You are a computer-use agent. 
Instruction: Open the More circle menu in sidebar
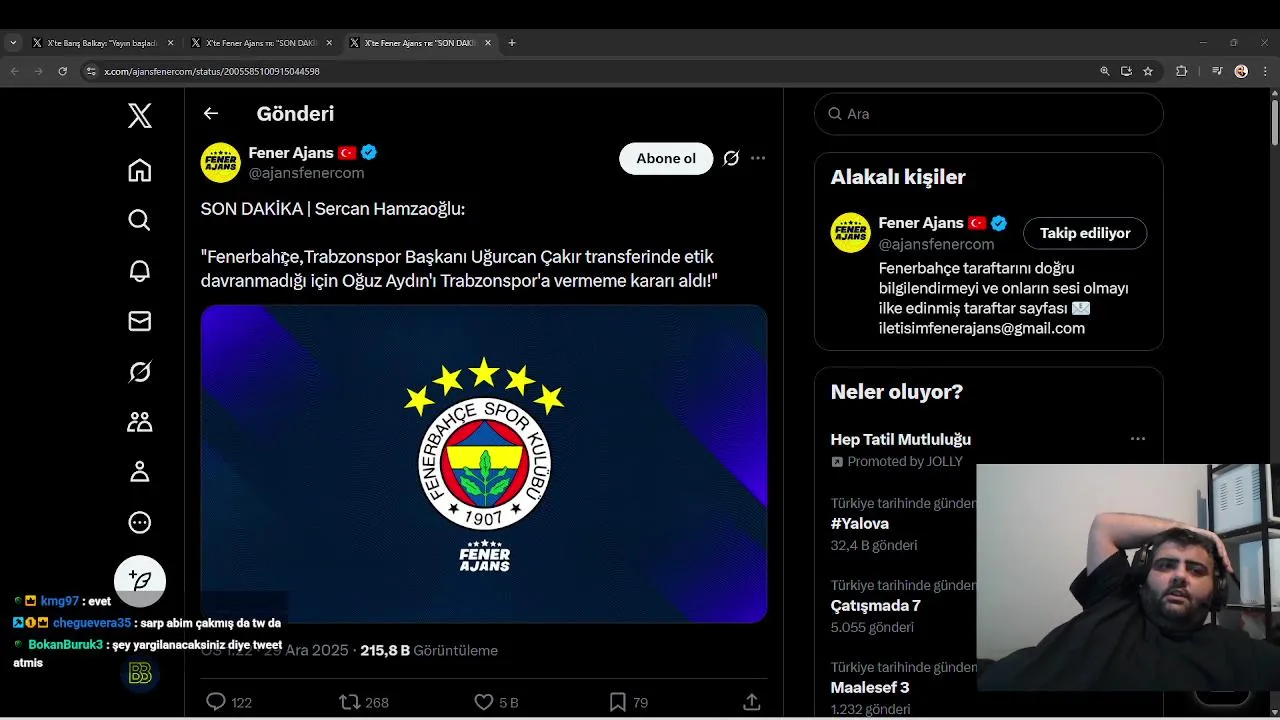pyautogui.click(x=140, y=522)
